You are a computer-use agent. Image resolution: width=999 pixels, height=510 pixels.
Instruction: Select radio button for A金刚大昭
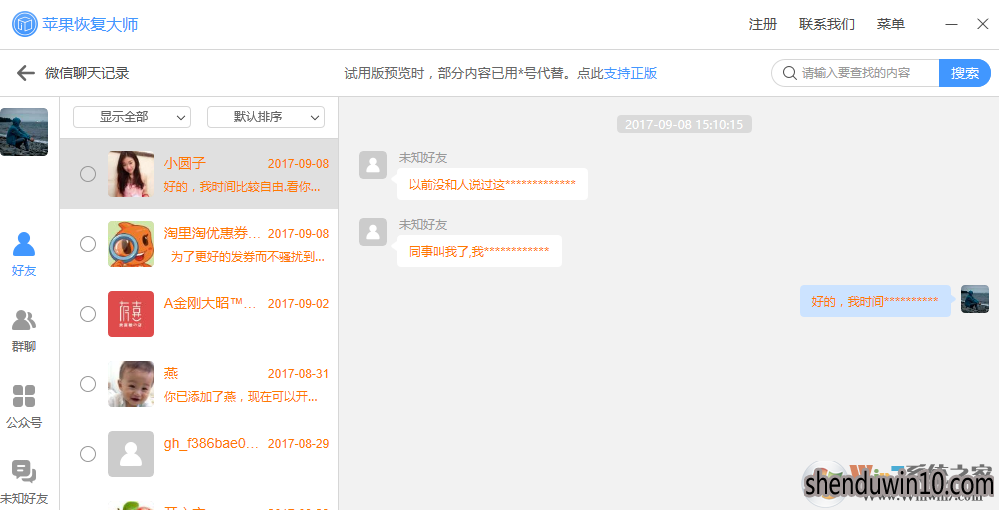tap(88, 314)
